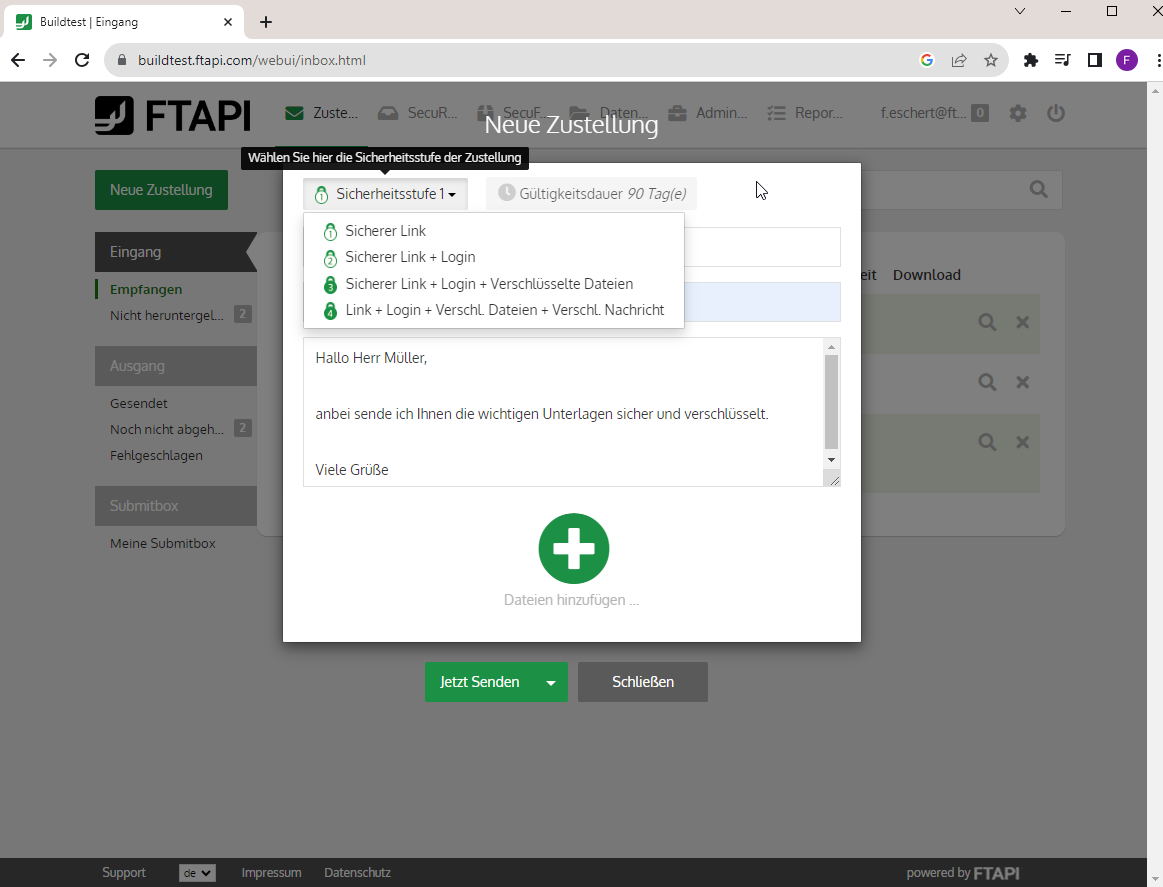The image size is (1163, 887).
Task: Open the Reporting list icon
Action: point(775,112)
